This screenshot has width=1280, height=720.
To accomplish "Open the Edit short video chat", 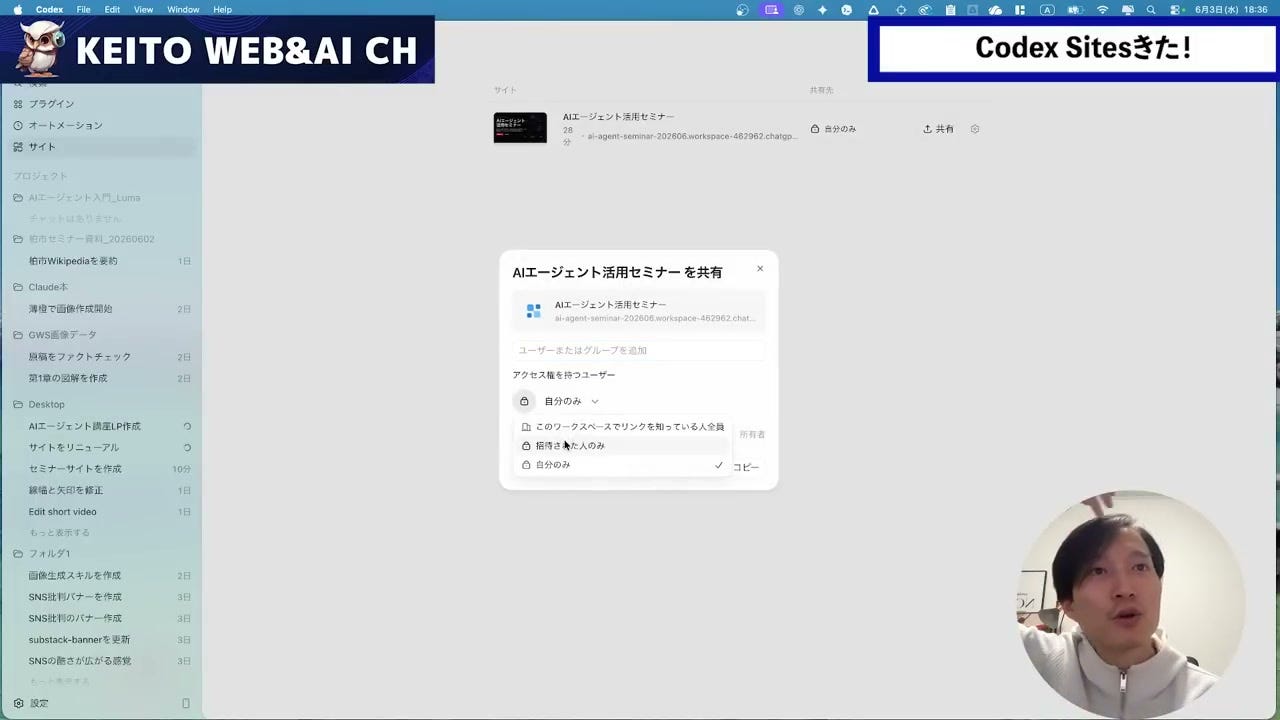I will pyautogui.click(x=100, y=512).
